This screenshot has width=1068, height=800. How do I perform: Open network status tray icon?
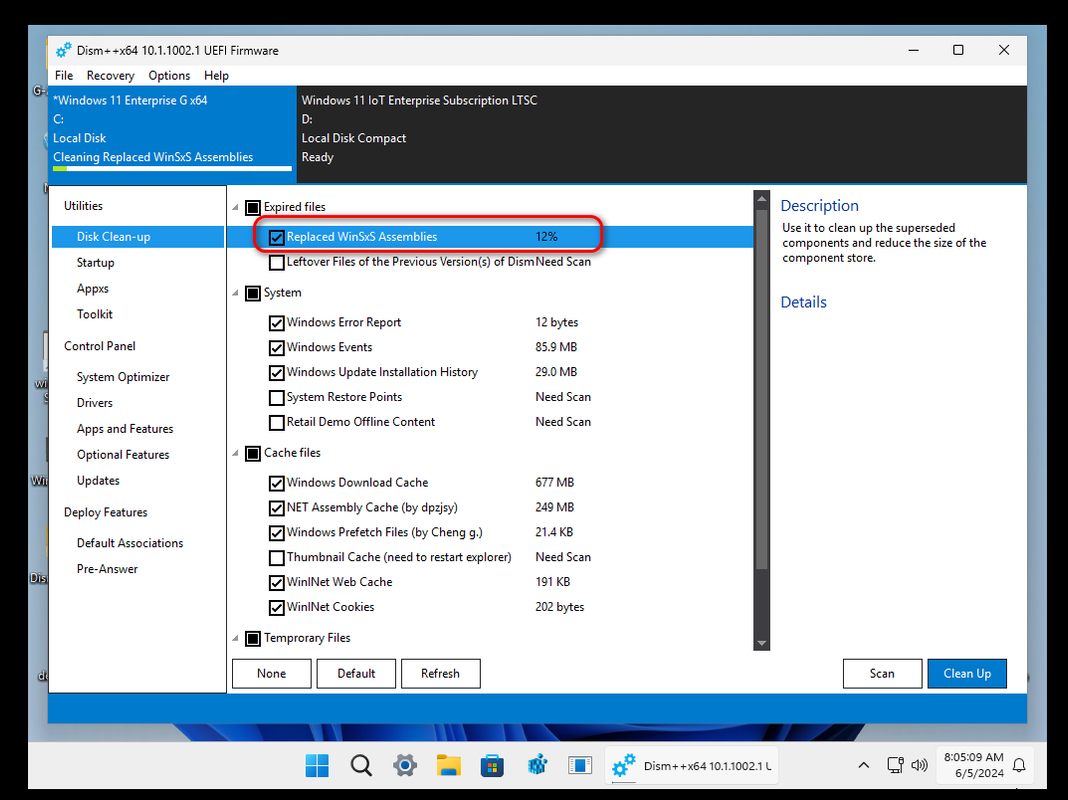pos(895,765)
